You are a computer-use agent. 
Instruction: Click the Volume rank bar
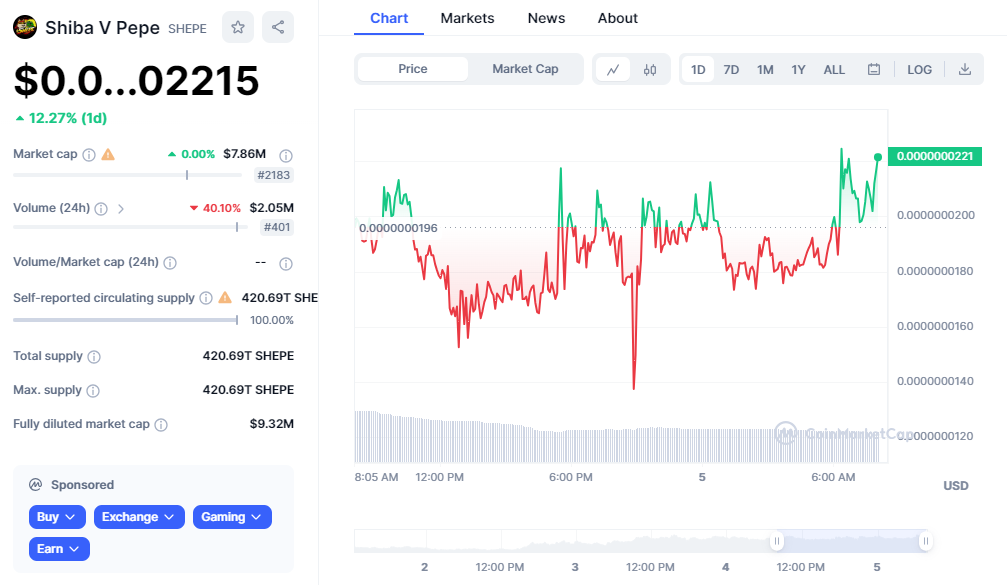[130, 227]
